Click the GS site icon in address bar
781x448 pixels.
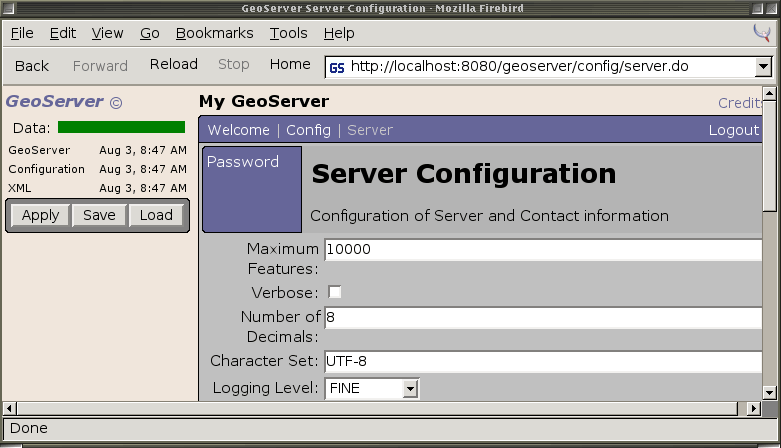(x=337, y=67)
